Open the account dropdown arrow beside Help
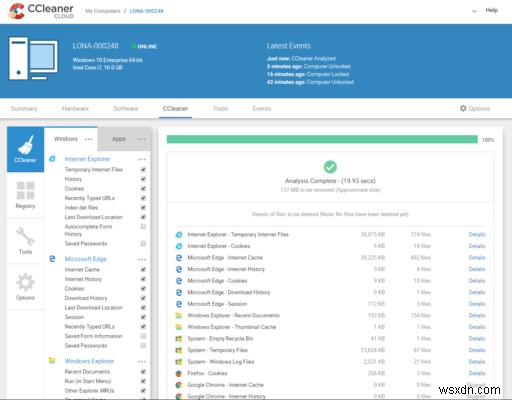This screenshot has height=400, width=512. (x=474, y=11)
